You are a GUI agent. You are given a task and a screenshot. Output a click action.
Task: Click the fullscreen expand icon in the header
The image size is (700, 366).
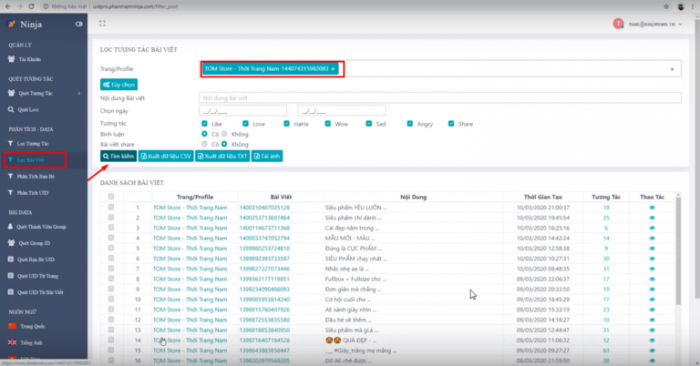click(x=102, y=24)
